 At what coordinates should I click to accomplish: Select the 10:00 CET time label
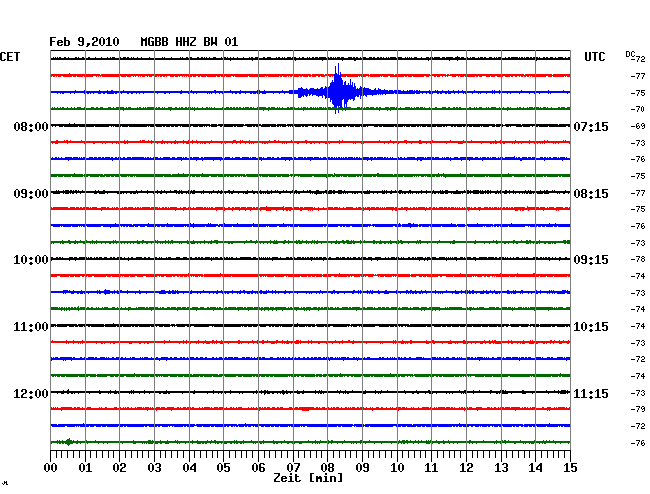pyautogui.click(x=31, y=260)
